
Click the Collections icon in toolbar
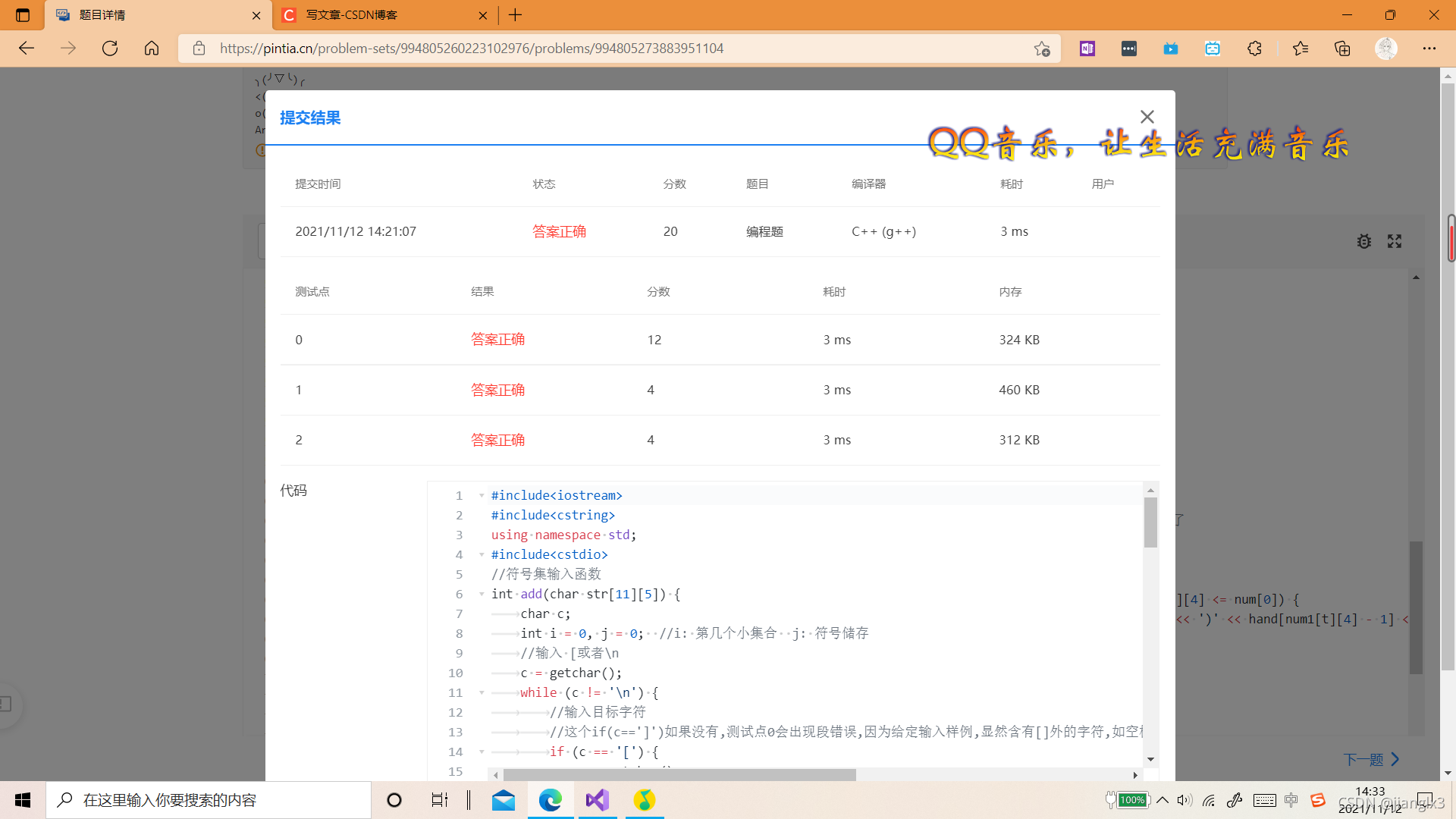1342,49
